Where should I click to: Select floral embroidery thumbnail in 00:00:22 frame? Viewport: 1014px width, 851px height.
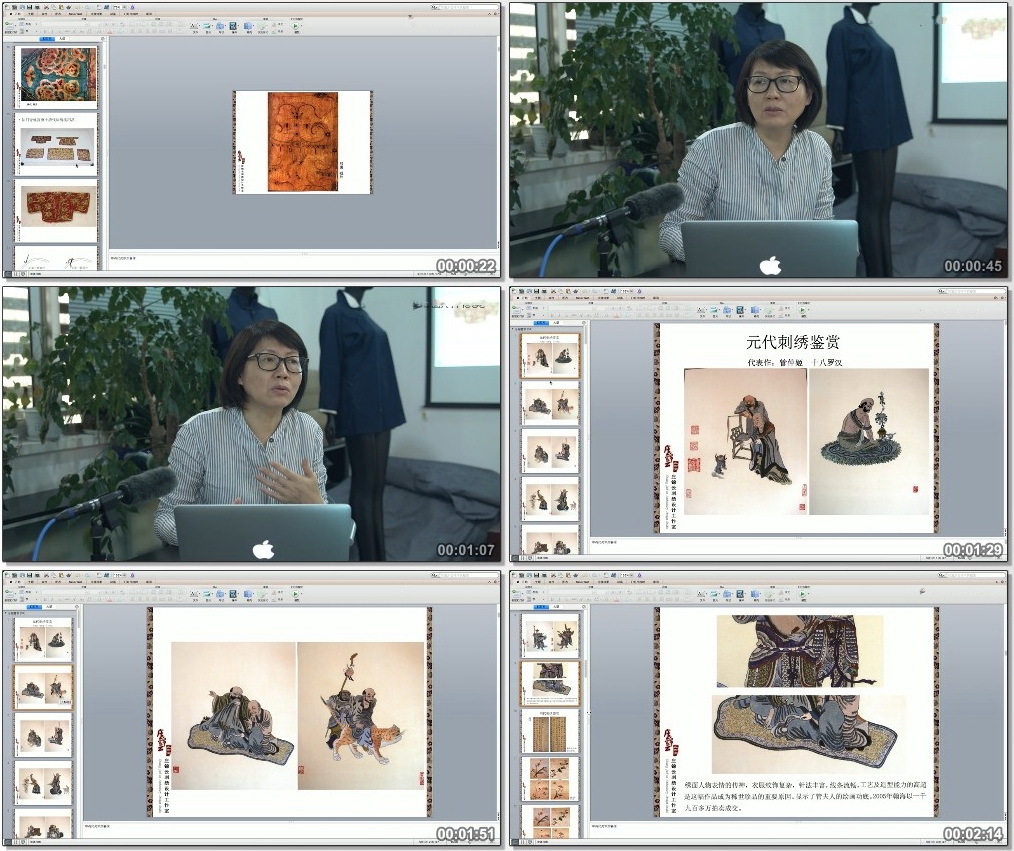click(57, 76)
